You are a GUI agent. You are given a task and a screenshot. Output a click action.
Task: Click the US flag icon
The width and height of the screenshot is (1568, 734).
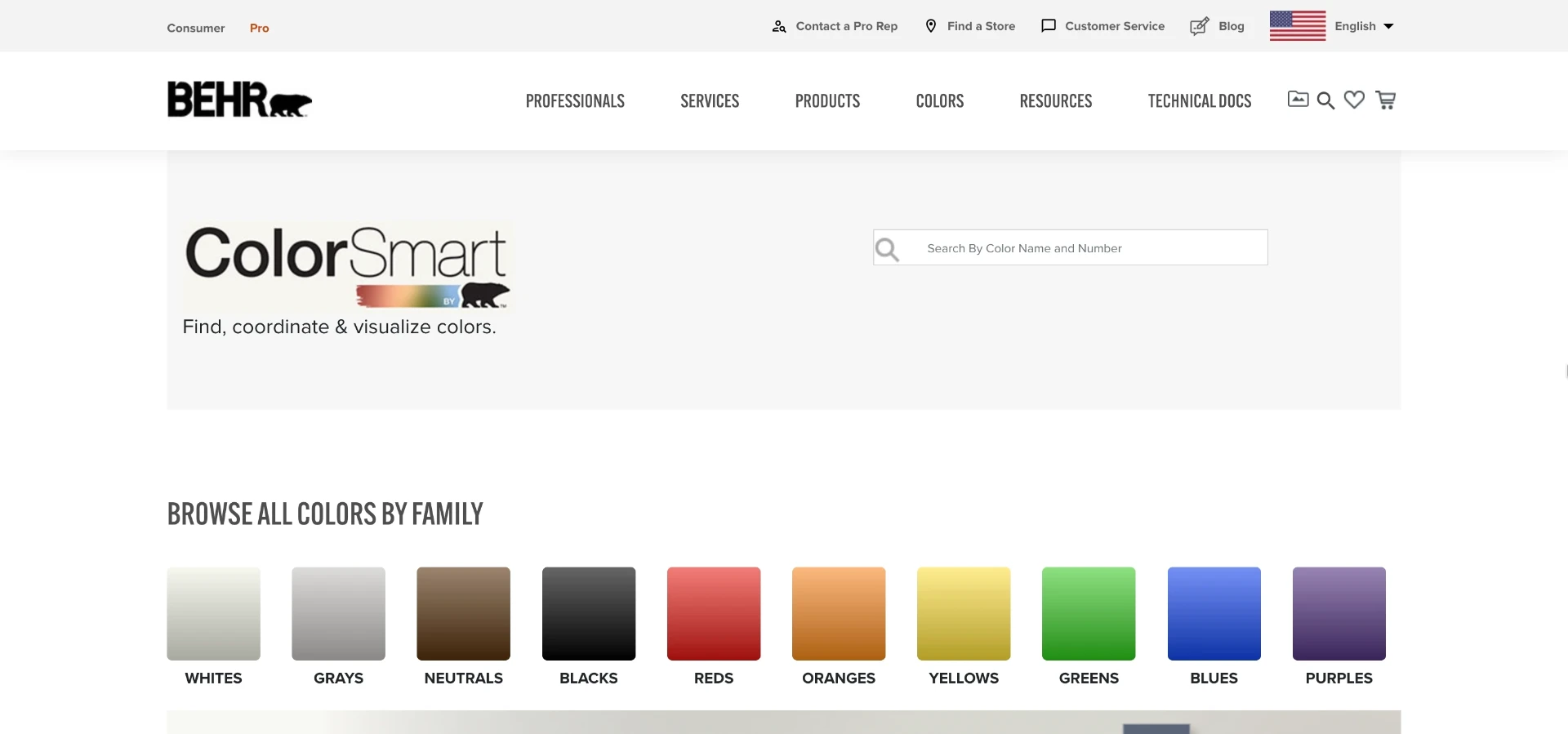tap(1297, 26)
